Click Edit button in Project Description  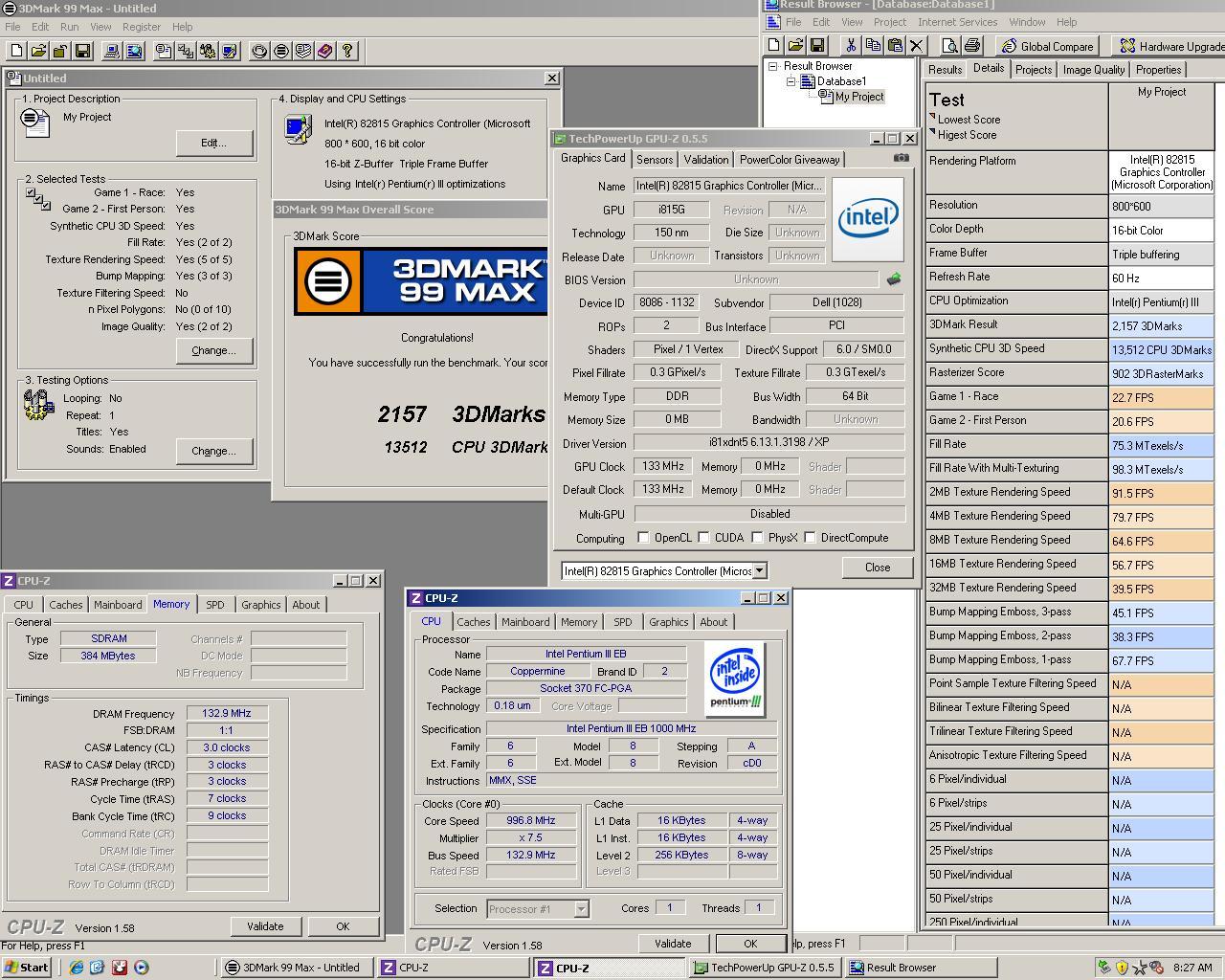click(x=213, y=143)
